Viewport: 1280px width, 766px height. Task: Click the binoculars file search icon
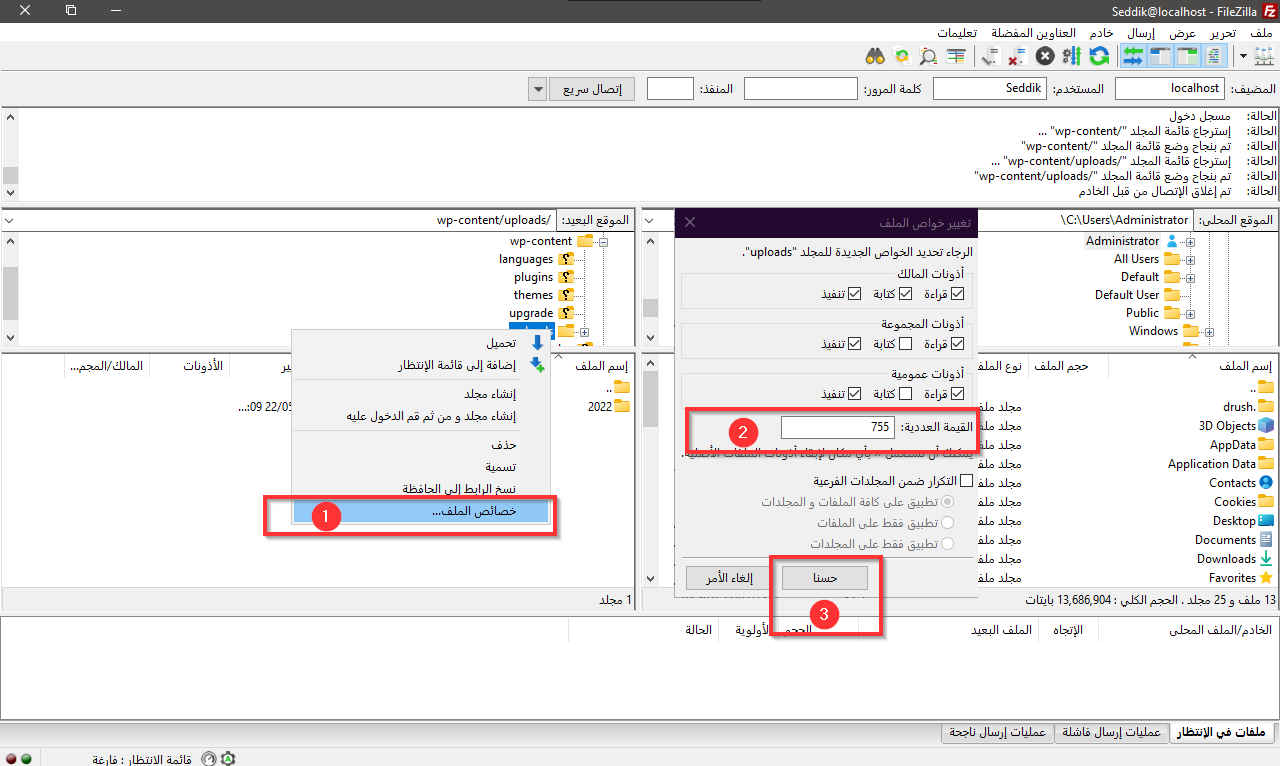(876, 56)
